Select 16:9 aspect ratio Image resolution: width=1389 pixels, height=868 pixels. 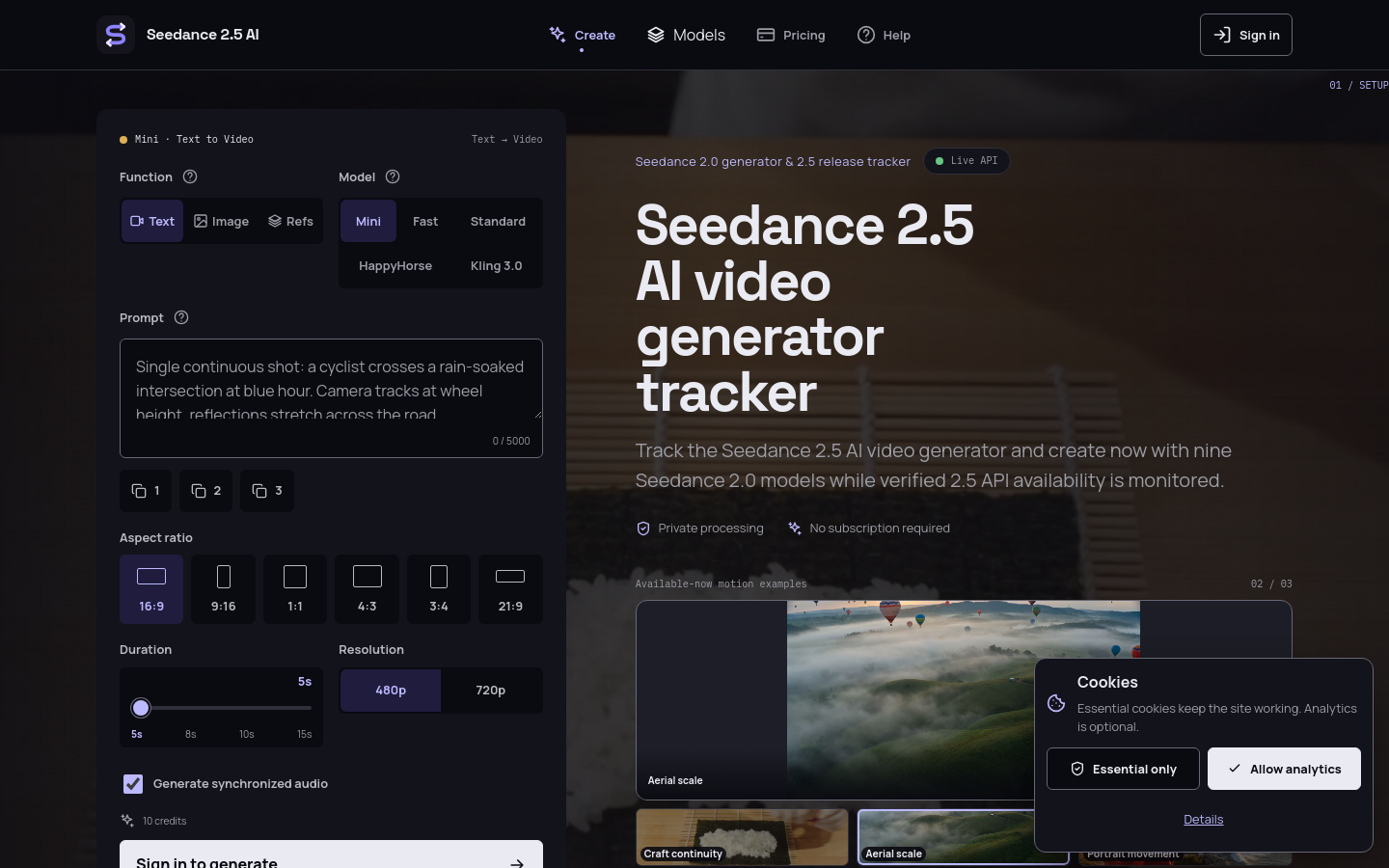(x=151, y=589)
